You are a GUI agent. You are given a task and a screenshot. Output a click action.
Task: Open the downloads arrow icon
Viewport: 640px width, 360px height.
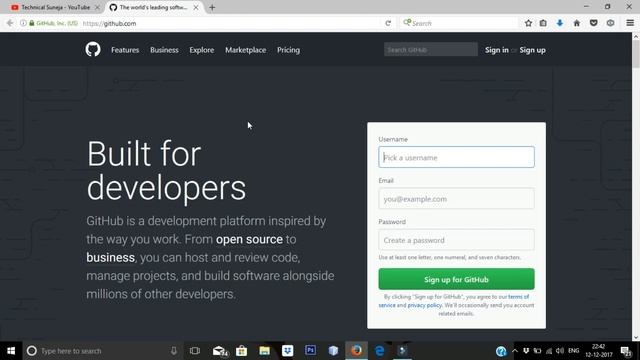point(560,23)
